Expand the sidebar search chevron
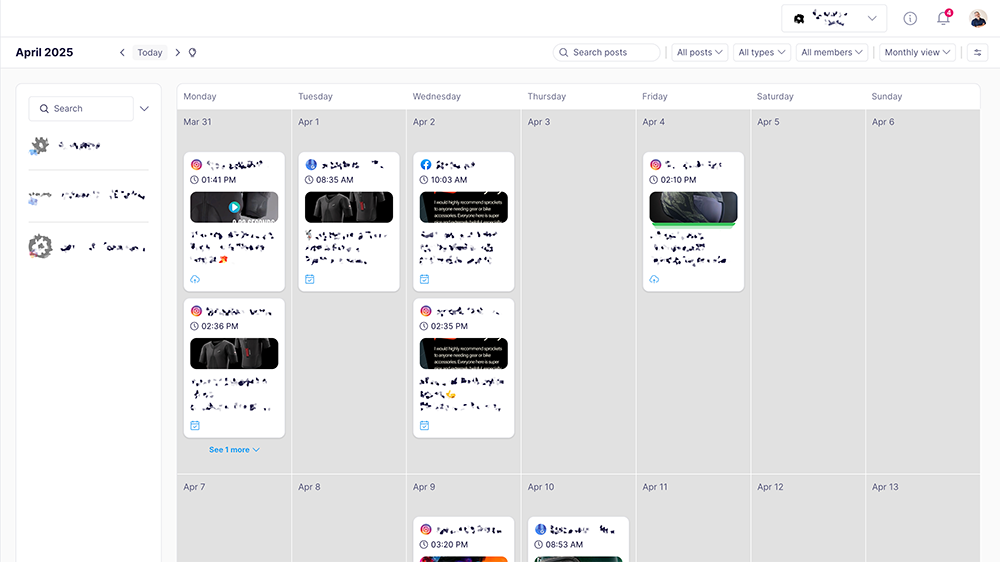 (145, 108)
